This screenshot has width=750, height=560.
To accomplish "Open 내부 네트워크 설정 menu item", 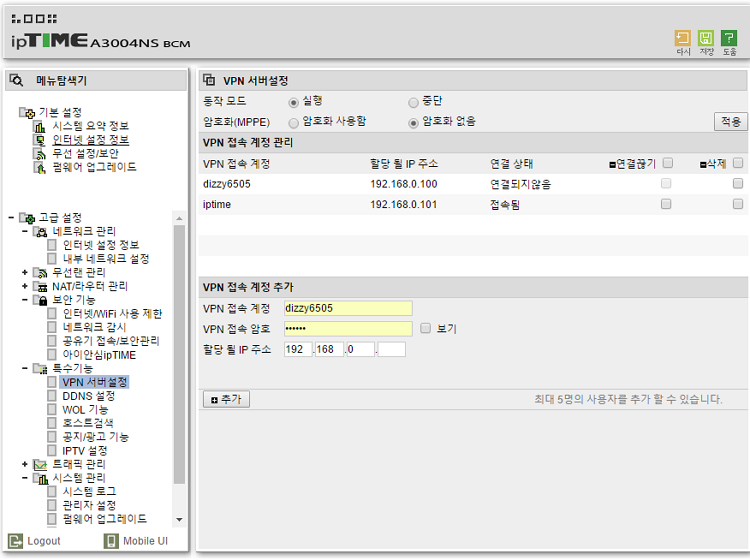I will [106, 259].
